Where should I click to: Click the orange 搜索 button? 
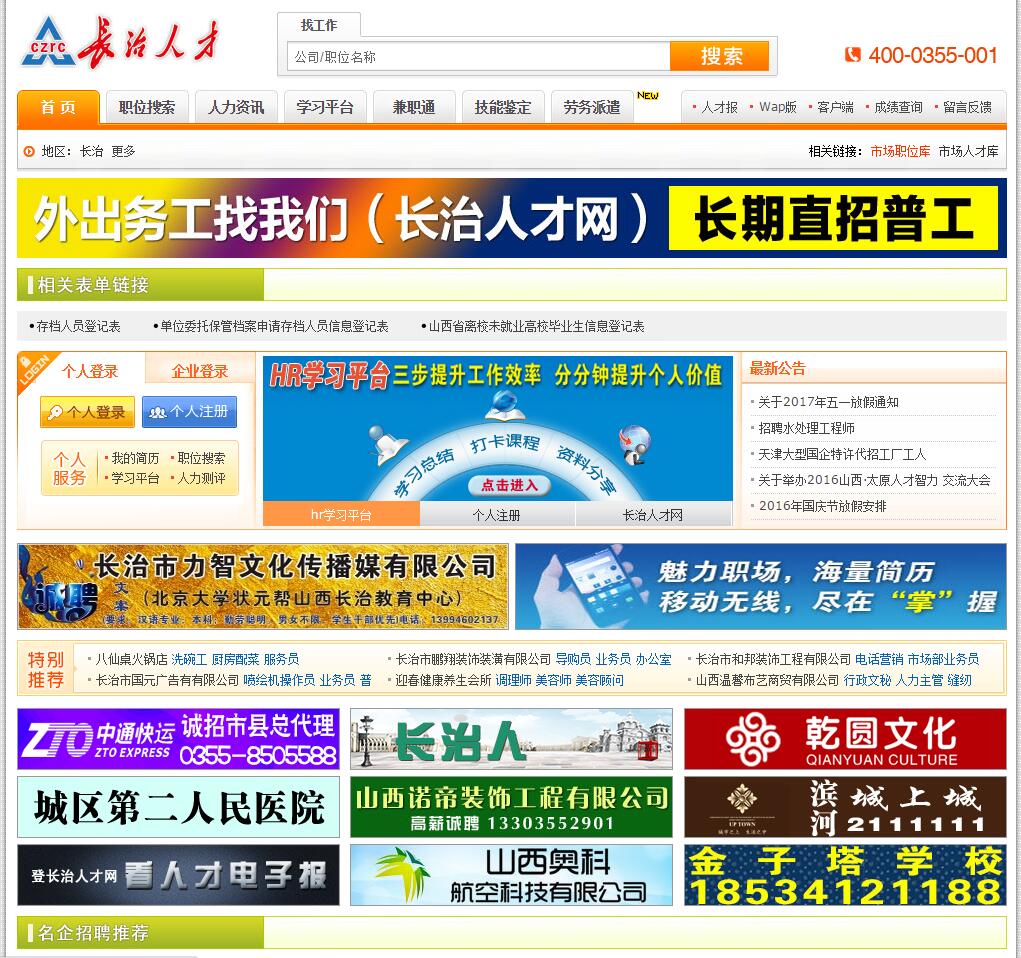click(720, 56)
